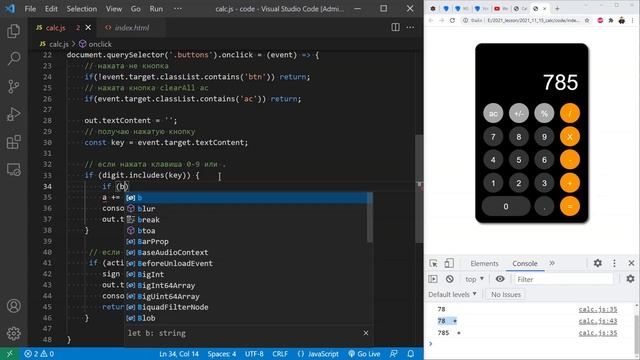Viewport: 640px width, 360px height.
Task: Open the Manage gear in VS Code
Action: 13,333
